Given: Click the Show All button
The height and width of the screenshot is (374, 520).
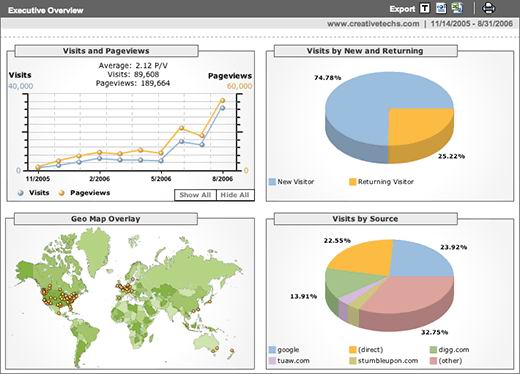Looking at the screenshot, I should tap(195, 195).
